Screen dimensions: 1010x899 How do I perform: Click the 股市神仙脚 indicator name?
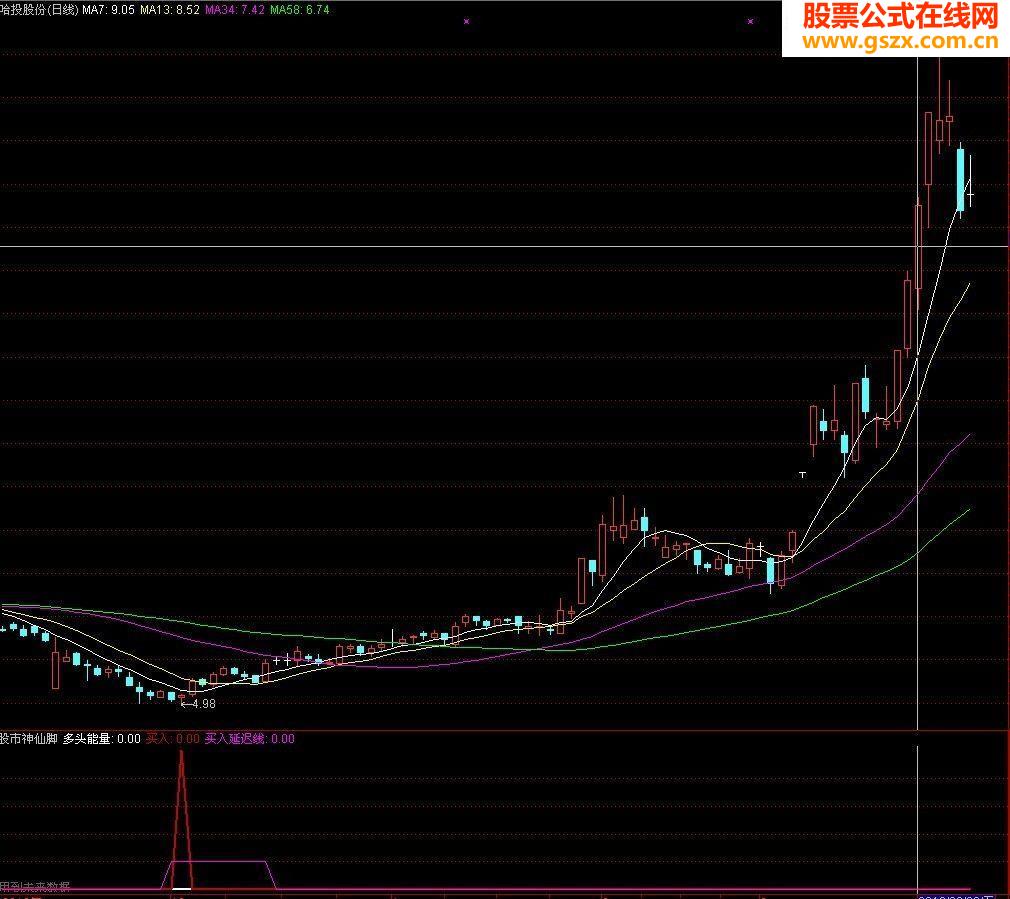point(29,739)
